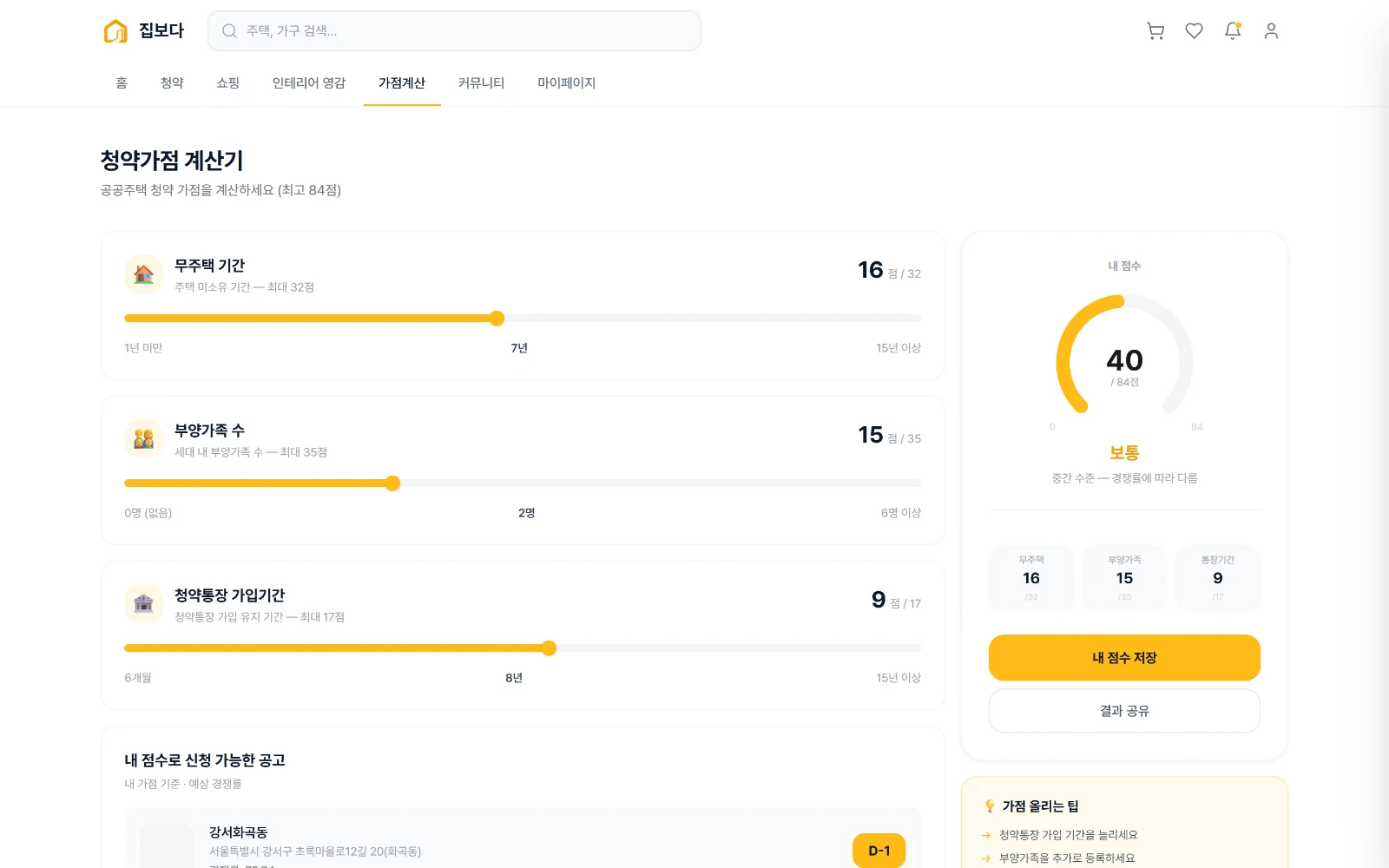Click the 청약통장 가입기간 bank icon

click(144, 604)
